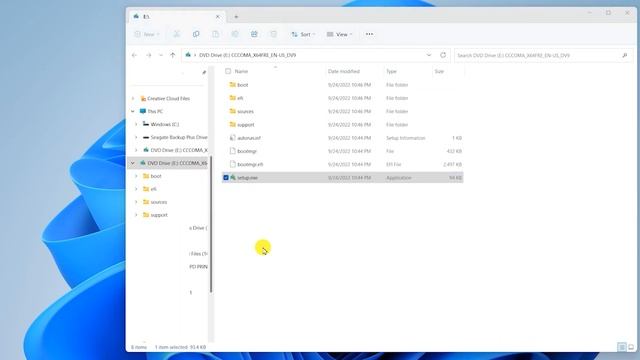Open support folder in navigation pane
This screenshot has height=360, width=640.
coord(159,215)
